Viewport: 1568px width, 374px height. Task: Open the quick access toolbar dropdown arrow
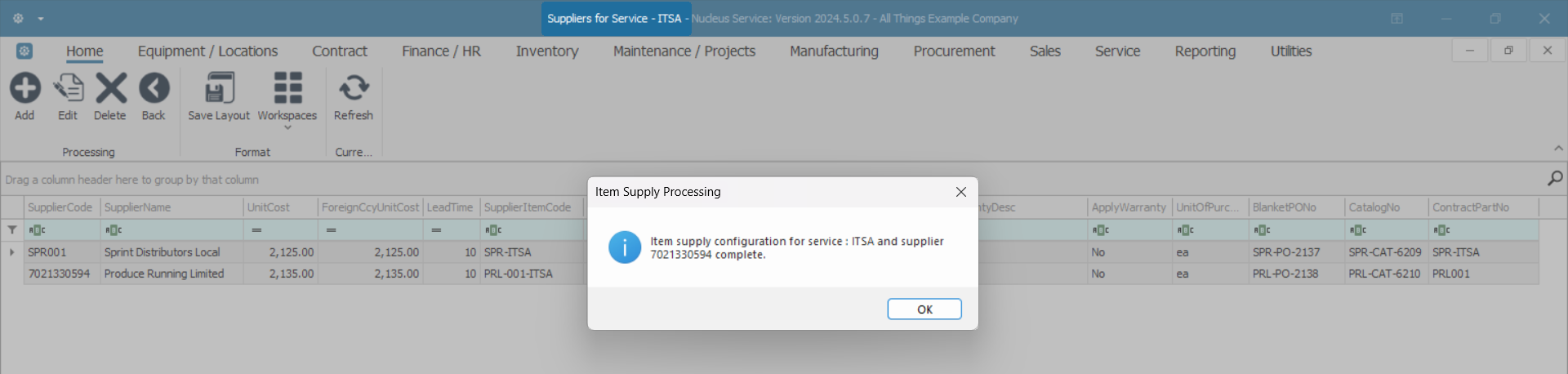(41, 19)
